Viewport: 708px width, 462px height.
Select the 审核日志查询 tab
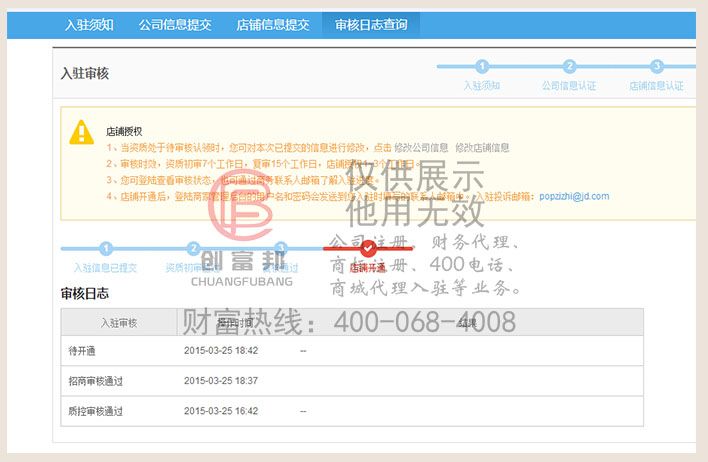click(x=371, y=25)
